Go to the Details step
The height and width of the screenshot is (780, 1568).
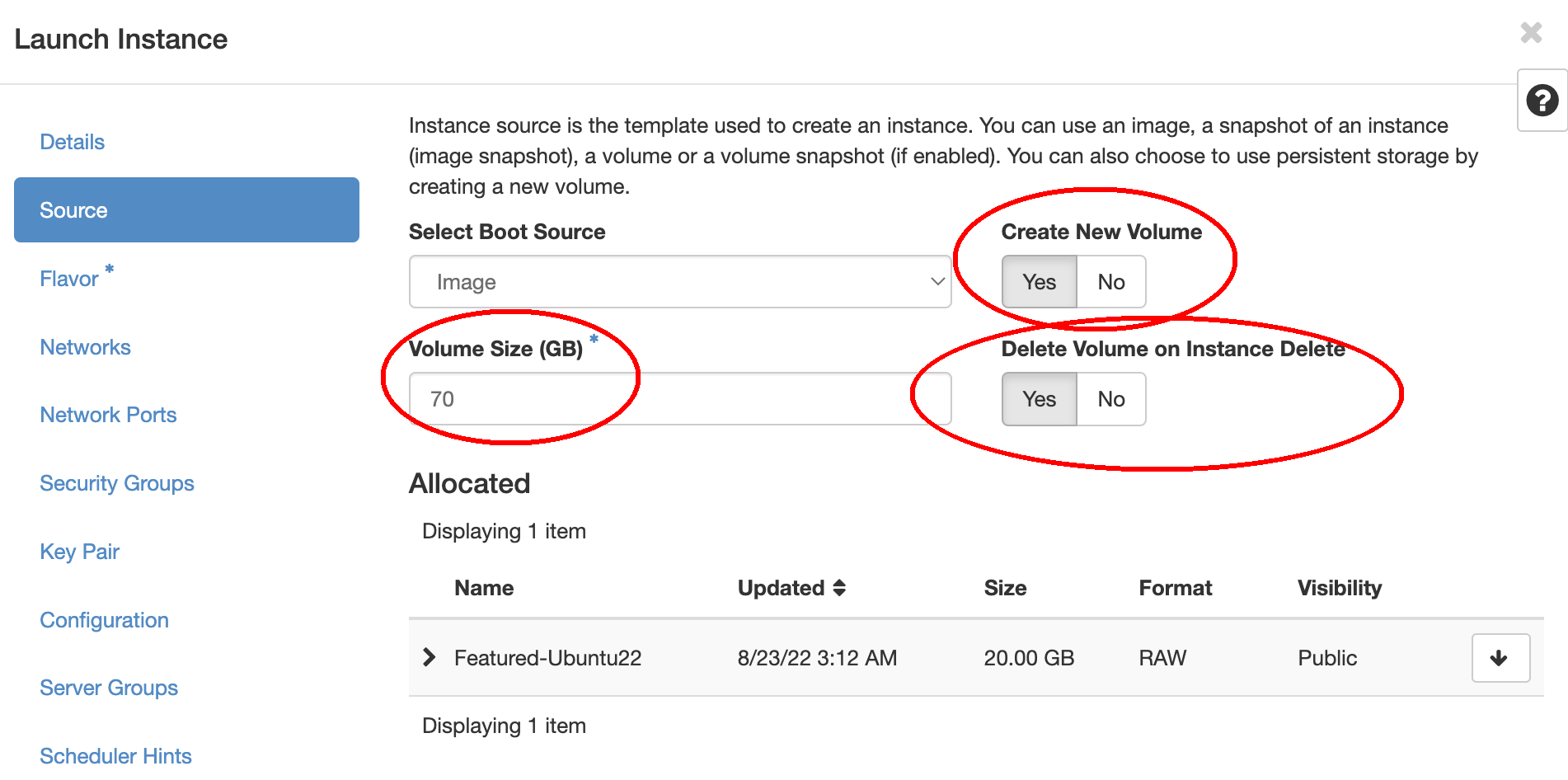(x=73, y=142)
